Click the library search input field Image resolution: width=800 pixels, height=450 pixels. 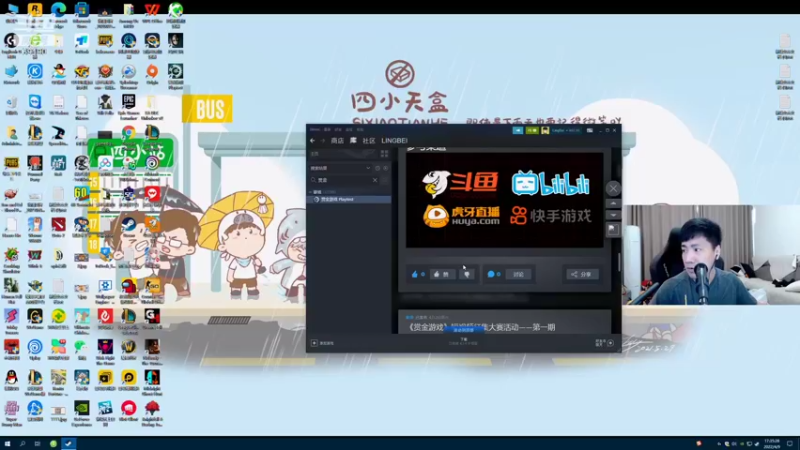coord(344,180)
